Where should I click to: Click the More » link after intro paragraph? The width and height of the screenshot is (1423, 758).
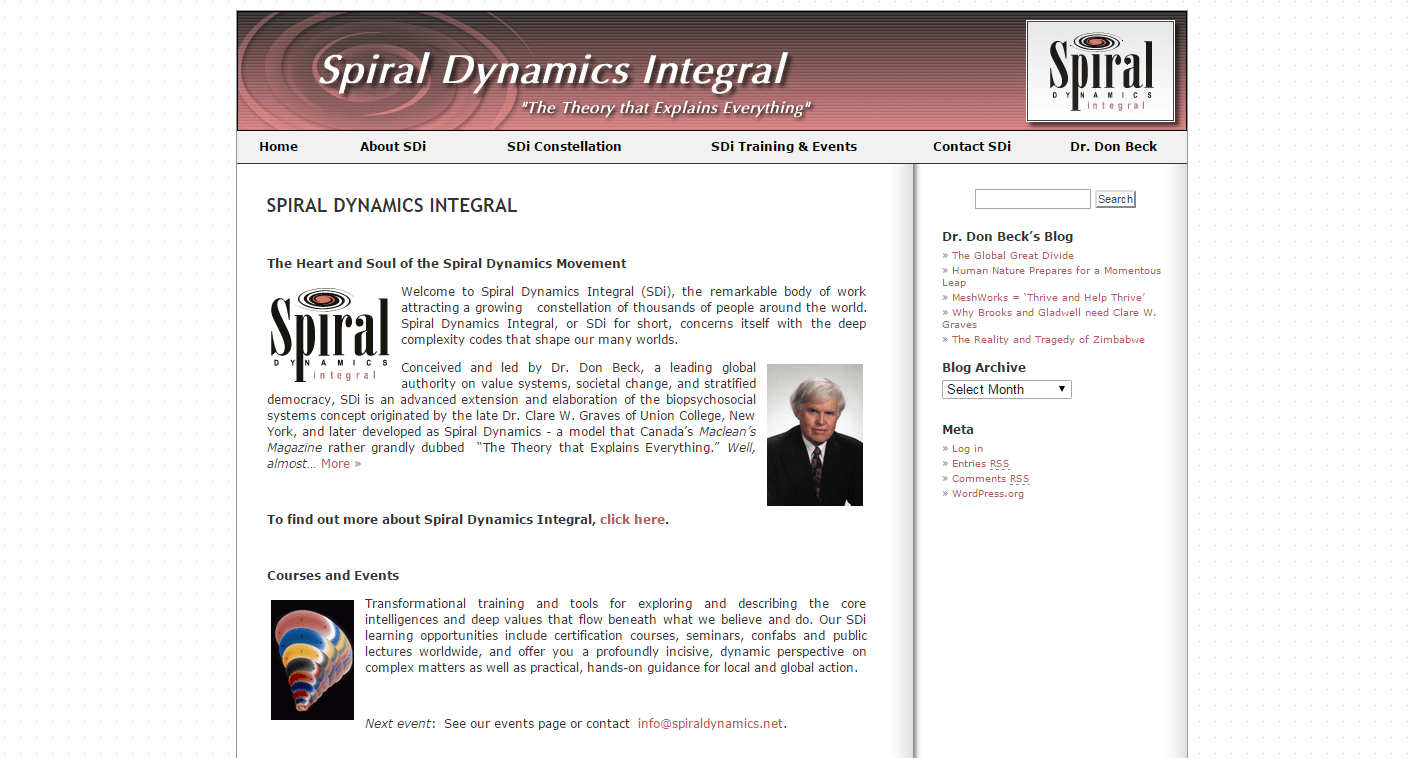(341, 464)
